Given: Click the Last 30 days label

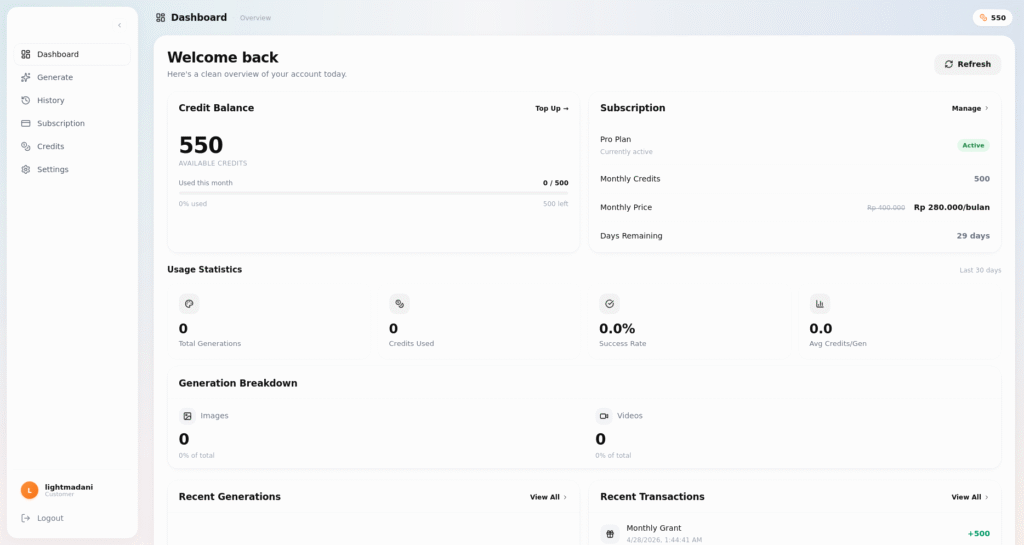Looking at the screenshot, I should point(980,270).
